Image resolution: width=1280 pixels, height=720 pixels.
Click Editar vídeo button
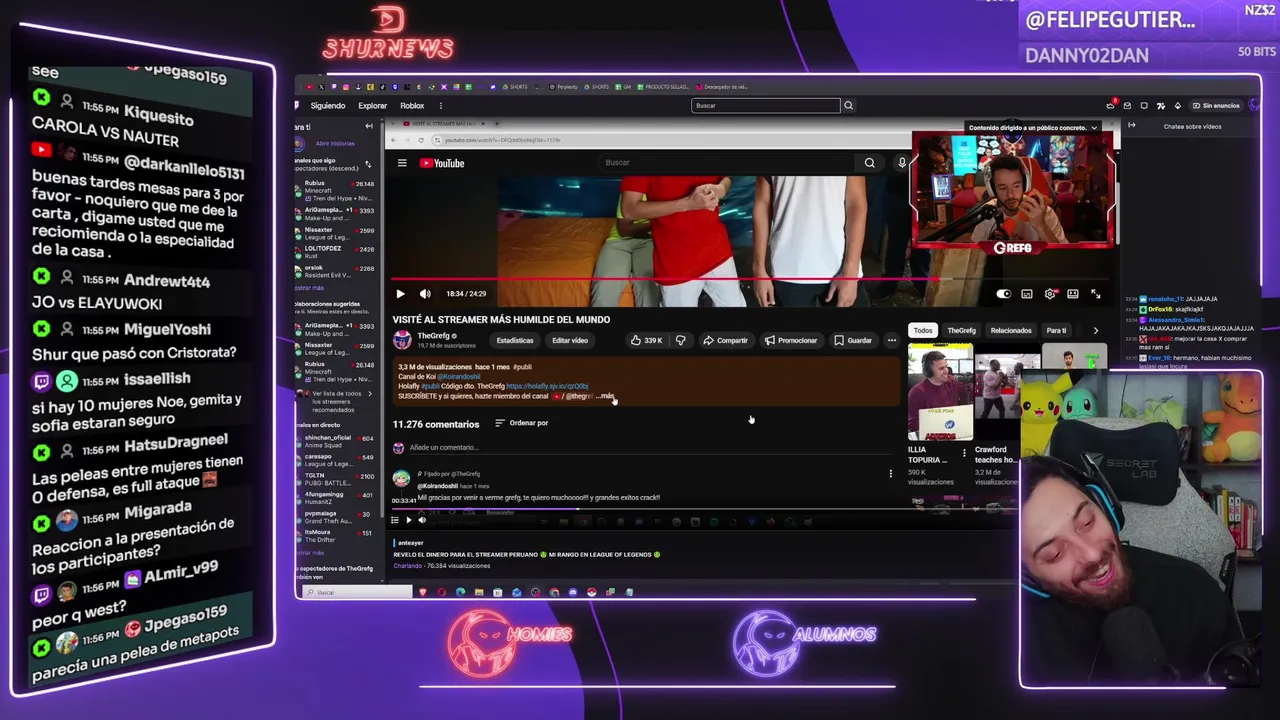coord(570,341)
